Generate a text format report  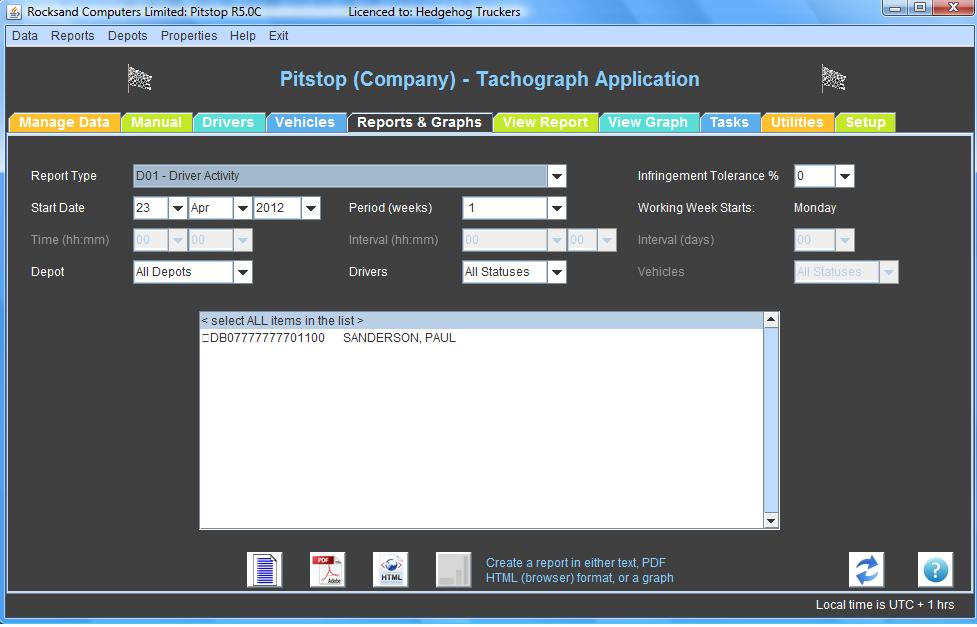(x=265, y=570)
